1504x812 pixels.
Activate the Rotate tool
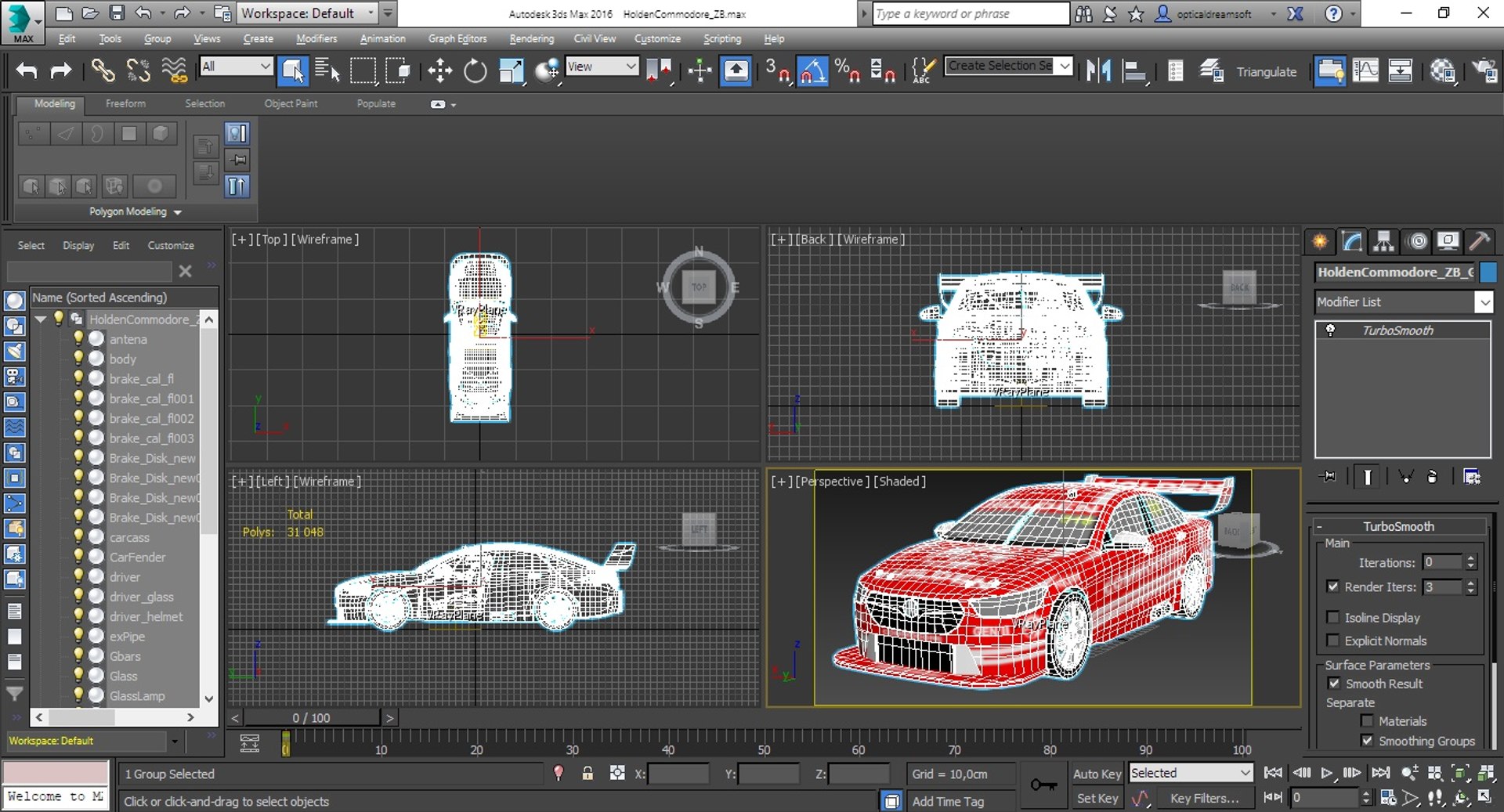tap(475, 71)
